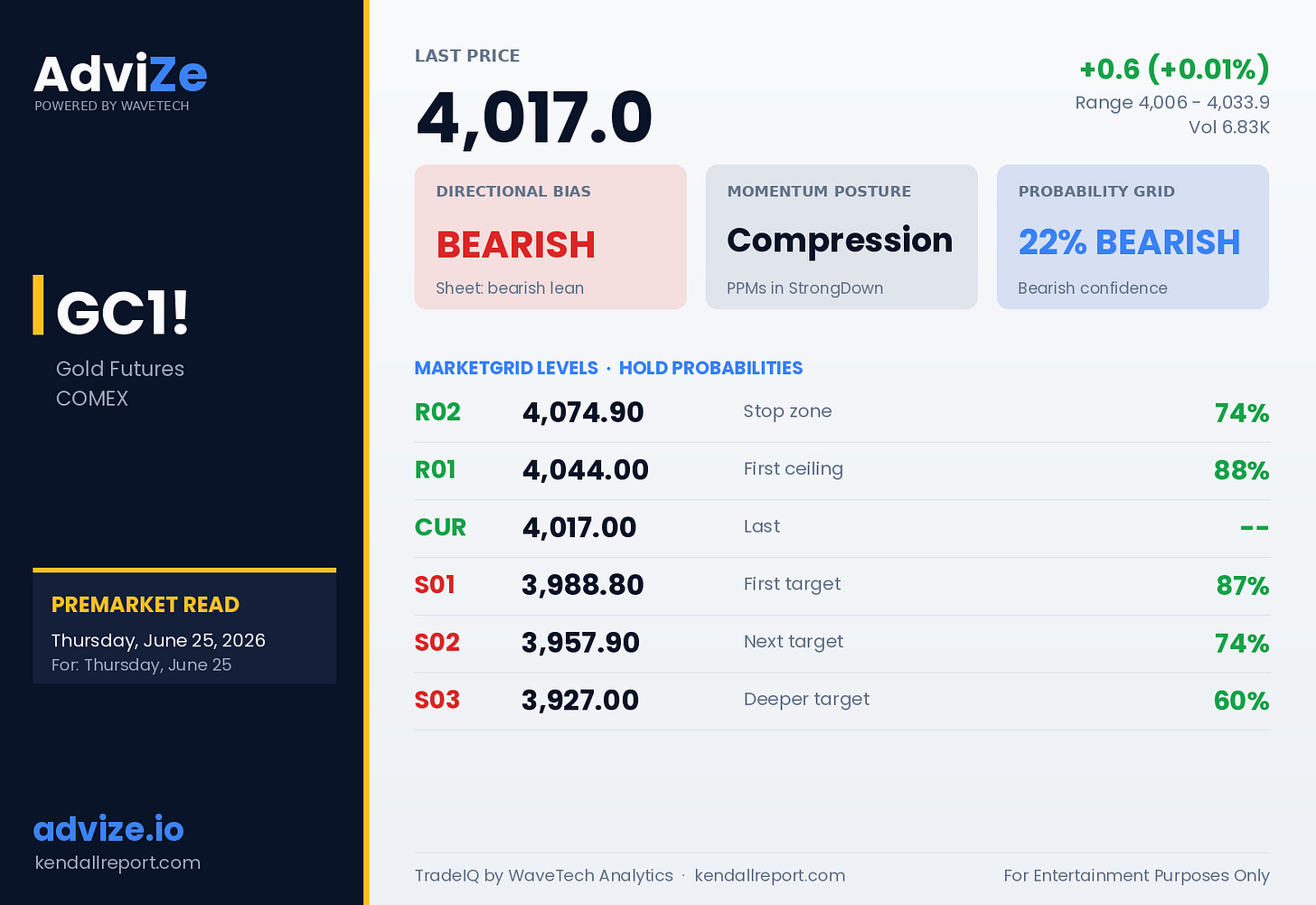
Task: Click the "4,074.90" price level
Action: coord(583,412)
